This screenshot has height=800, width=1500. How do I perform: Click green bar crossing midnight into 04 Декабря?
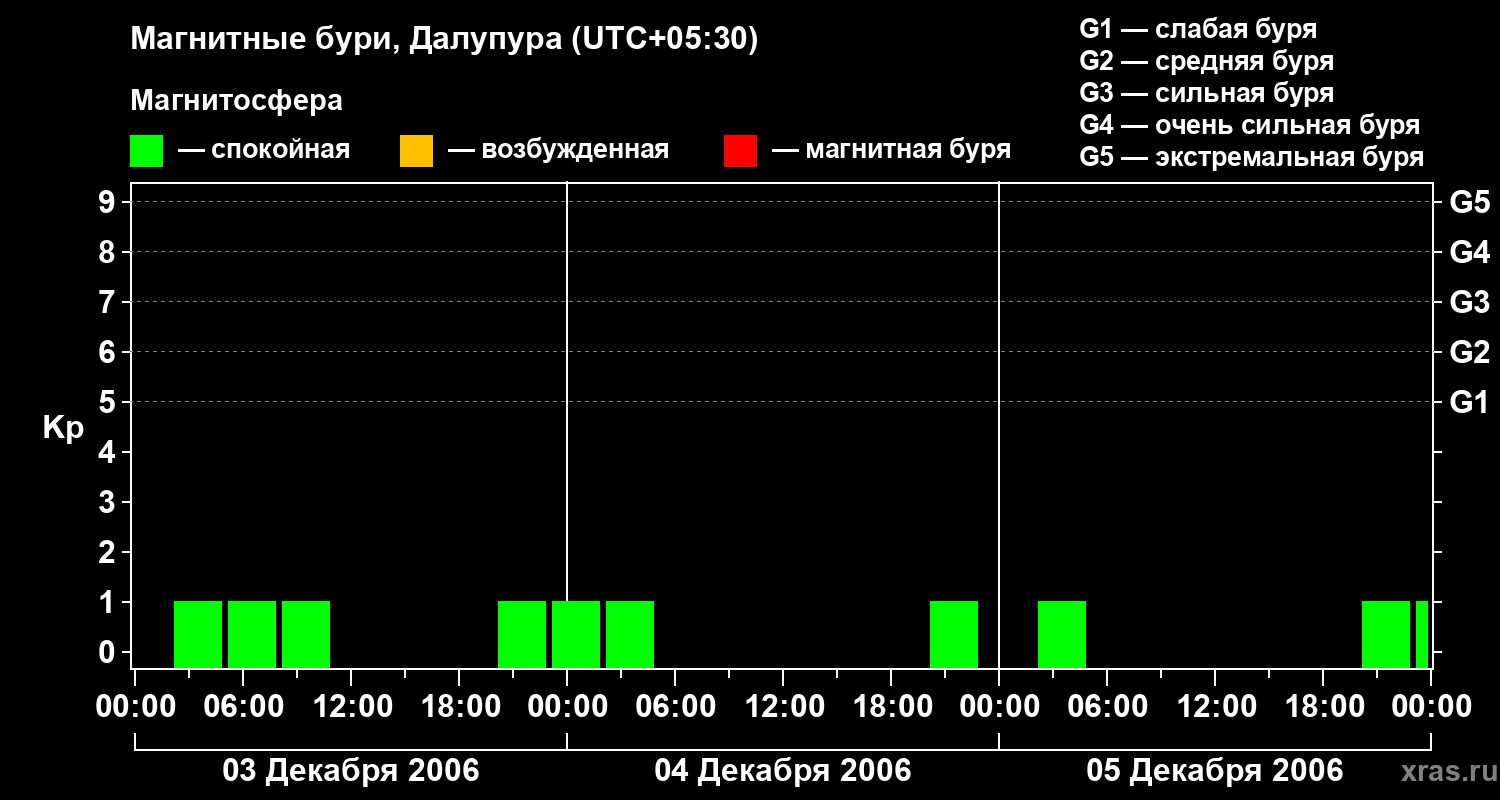pyautogui.click(x=576, y=634)
